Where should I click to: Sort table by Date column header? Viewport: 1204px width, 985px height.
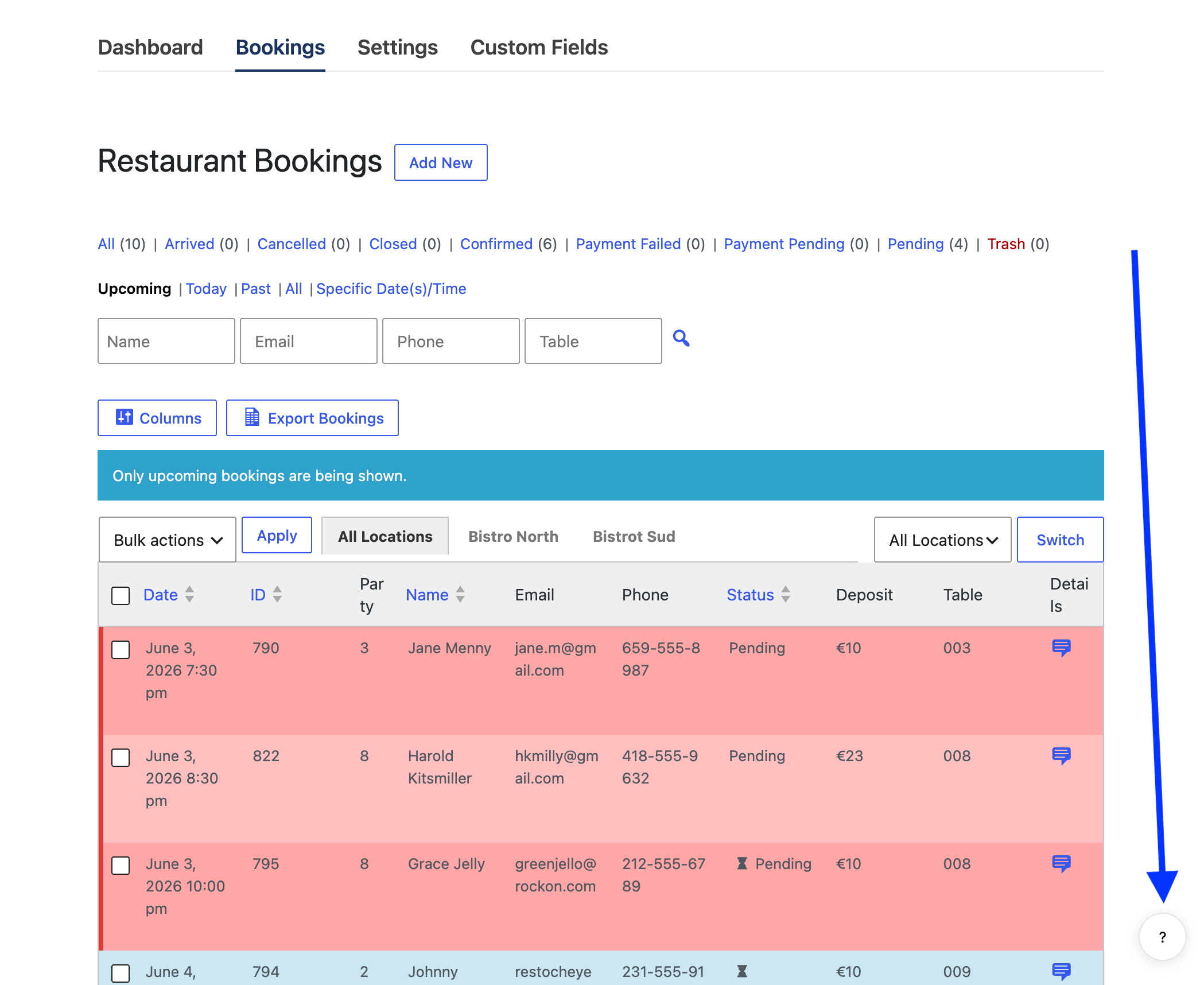pos(161,595)
